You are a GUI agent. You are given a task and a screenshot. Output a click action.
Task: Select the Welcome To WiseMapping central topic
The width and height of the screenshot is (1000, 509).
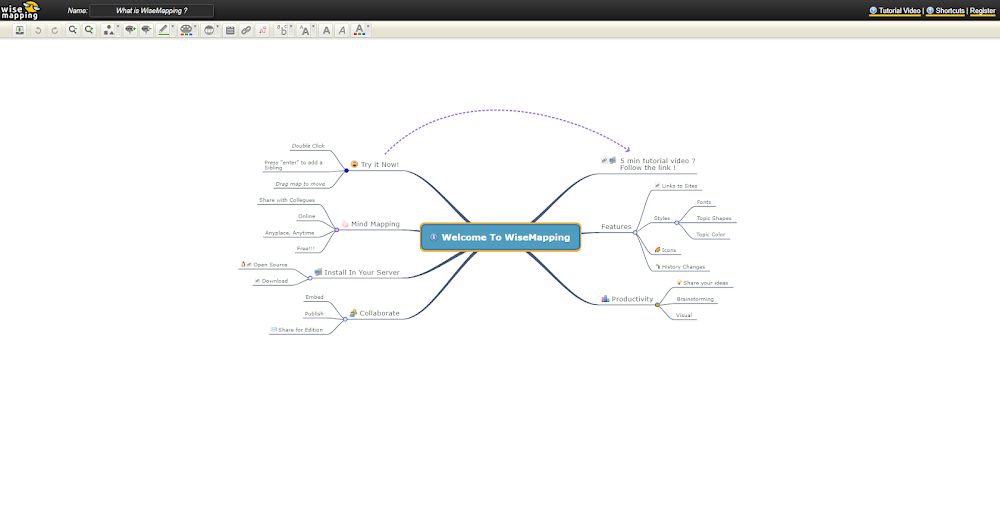[501, 237]
